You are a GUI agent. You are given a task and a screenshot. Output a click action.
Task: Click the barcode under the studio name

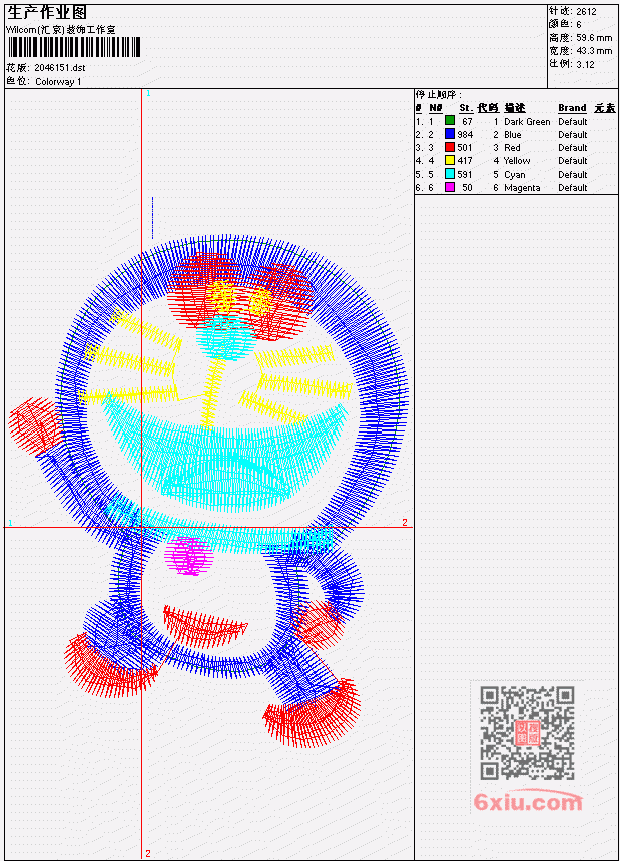click(x=74, y=47)
